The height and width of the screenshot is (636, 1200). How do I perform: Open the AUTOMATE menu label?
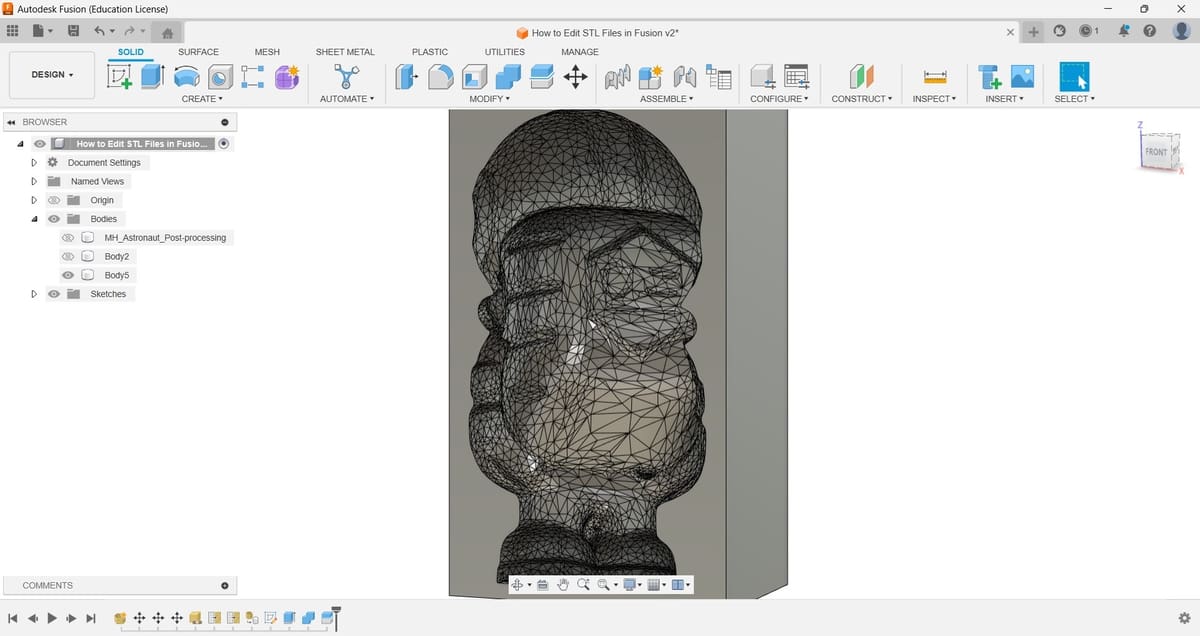(x=347, y=99)
